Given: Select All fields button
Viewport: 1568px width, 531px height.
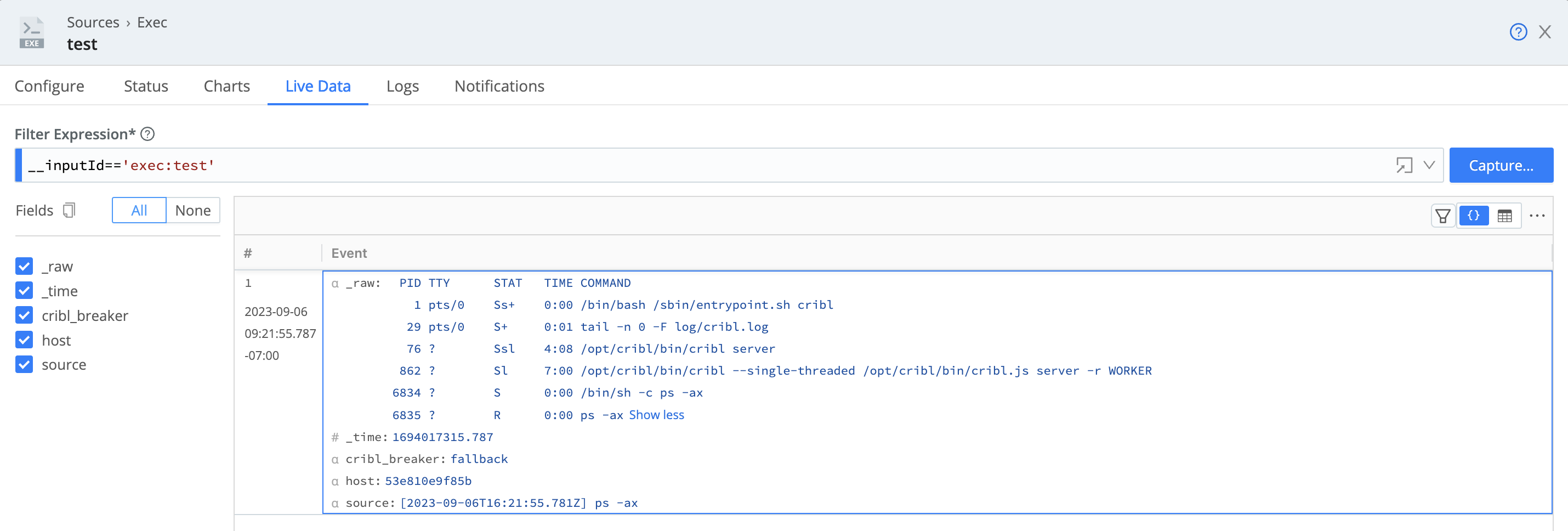Looking at the screenshot, I should 139,210.
